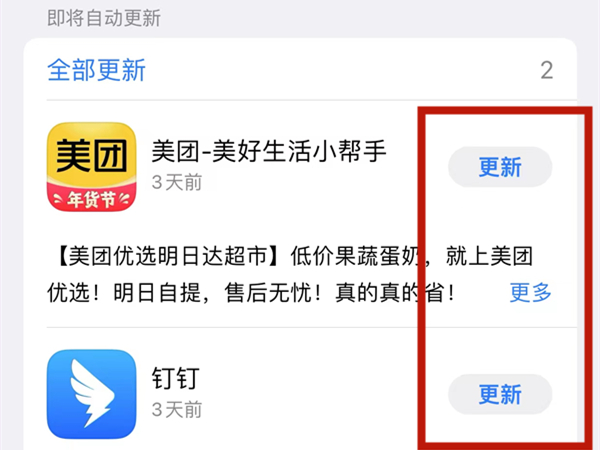Tap the DingTalk blue wing icon
600x450 pixels.
(91, 394)
